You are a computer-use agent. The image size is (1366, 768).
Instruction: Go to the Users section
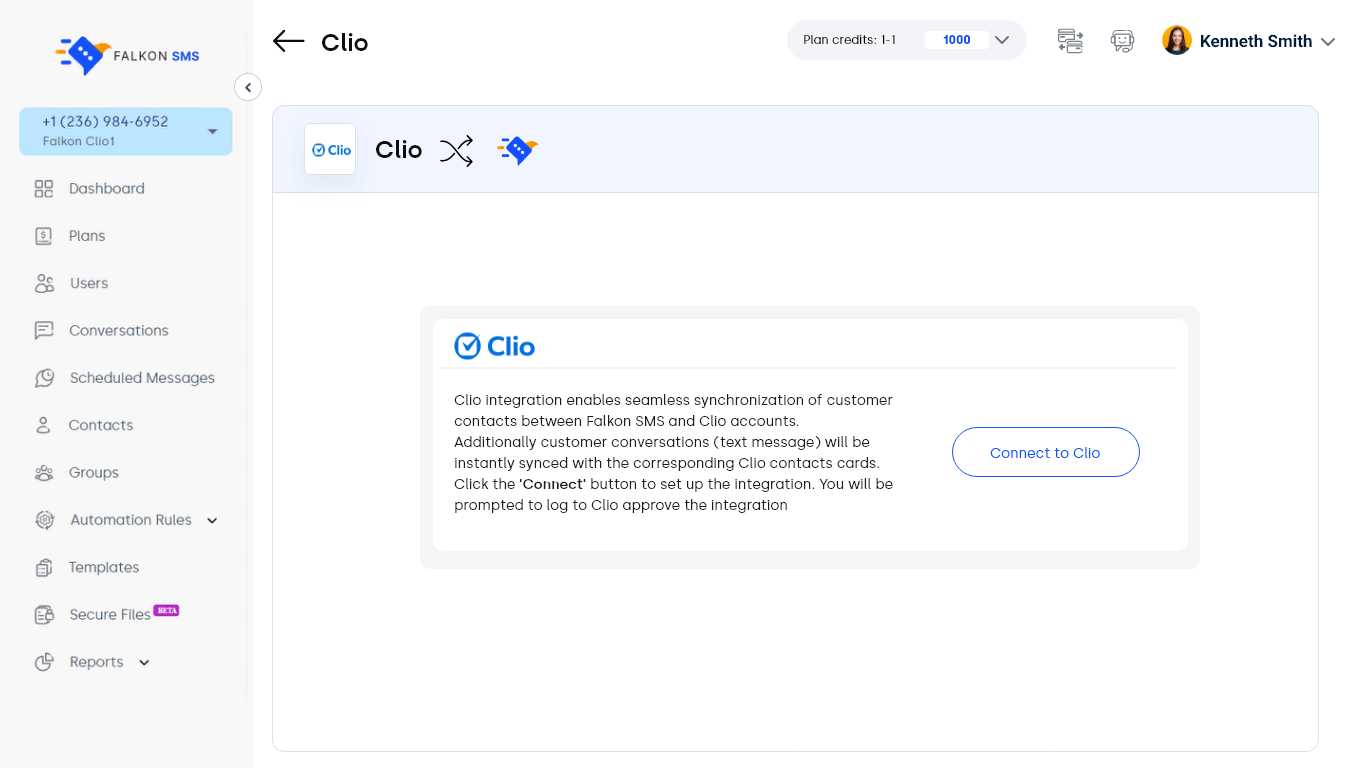click(89, 284)
